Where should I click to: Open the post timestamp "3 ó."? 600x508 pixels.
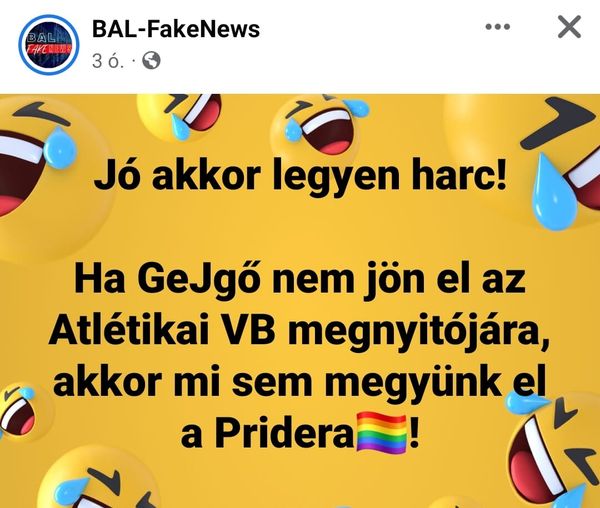[108, 61]
